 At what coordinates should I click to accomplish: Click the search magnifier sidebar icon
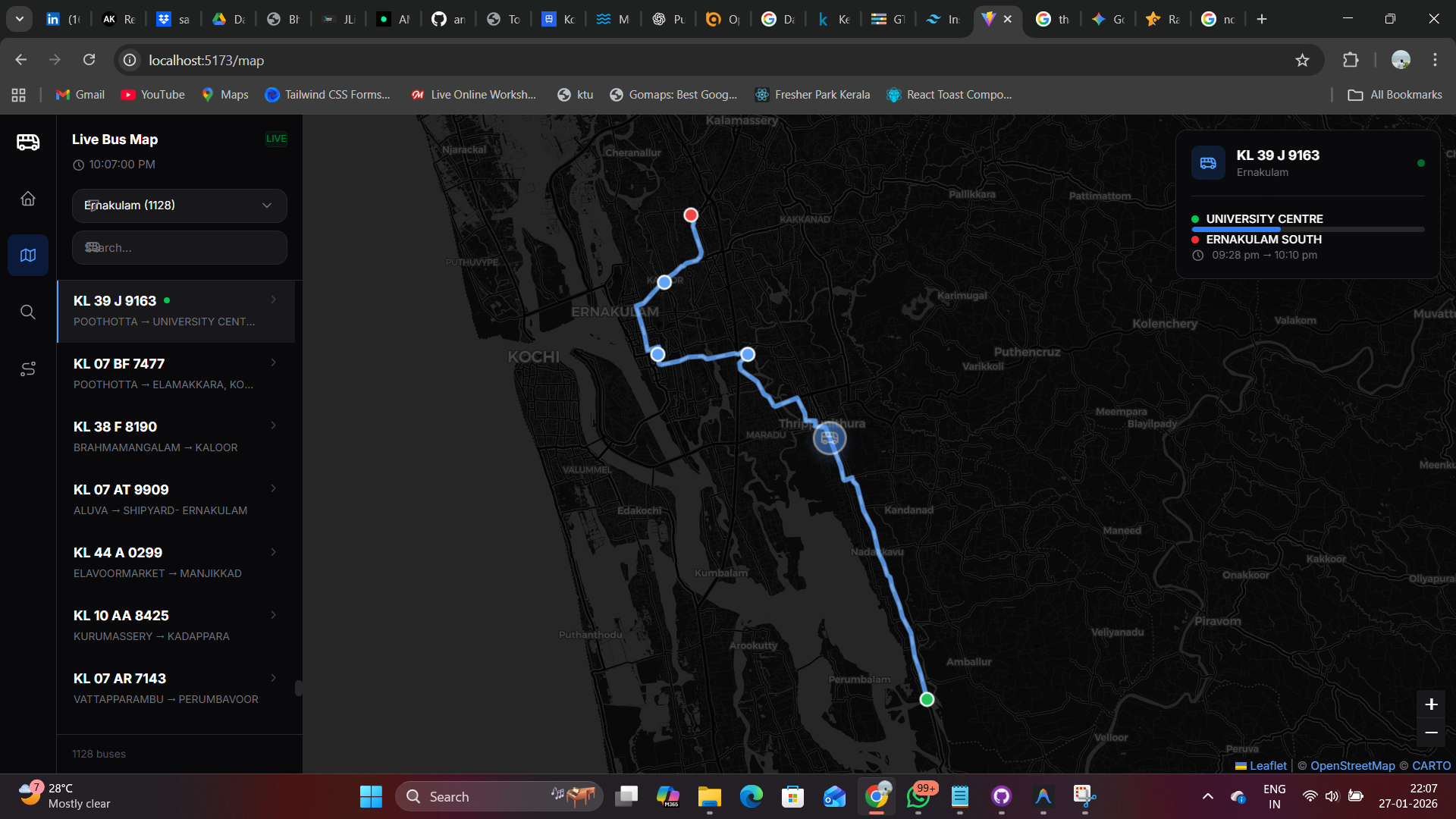point(28,312)
